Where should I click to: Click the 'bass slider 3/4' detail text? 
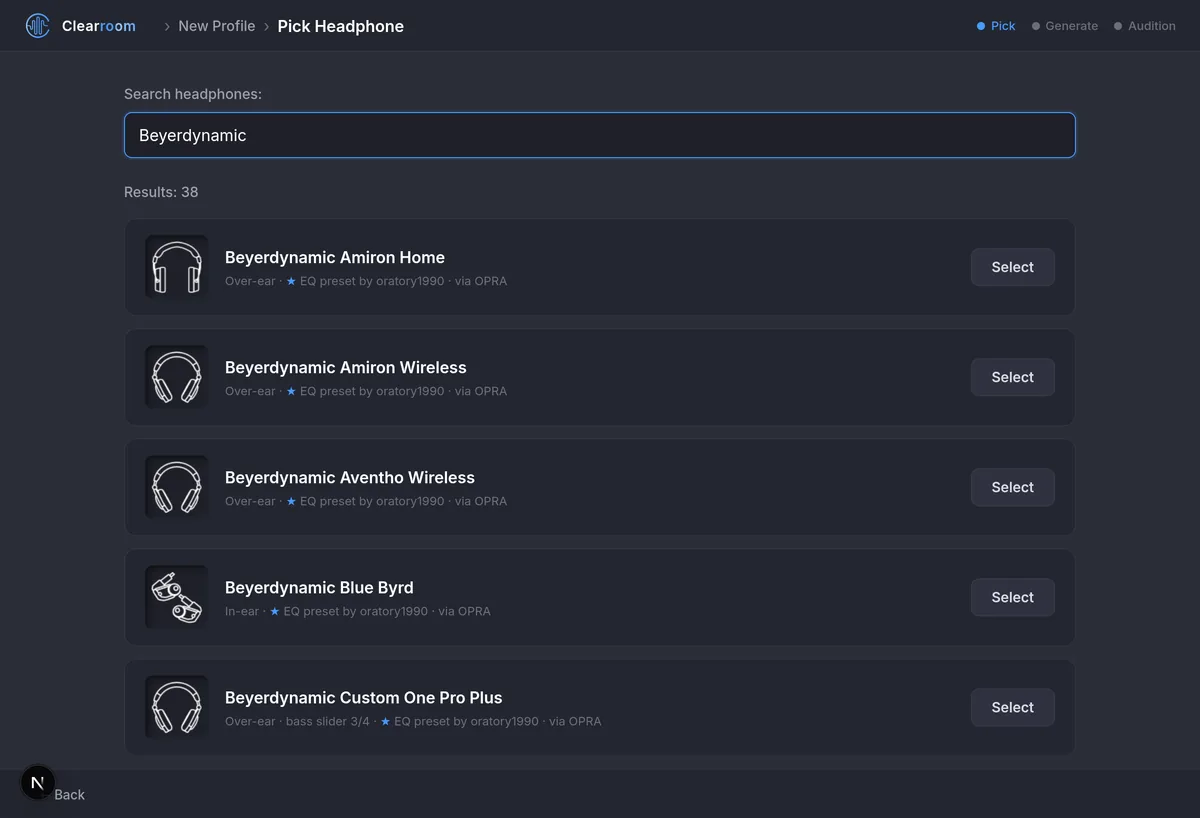(328, 721)
